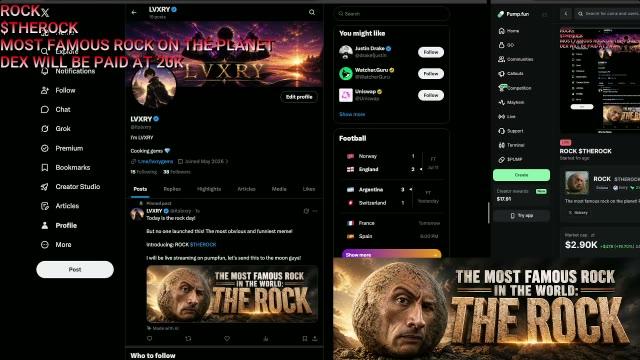Open Mayhem in the Pump.fun sidebar
The image size is (640, 360).
point(511,102)
